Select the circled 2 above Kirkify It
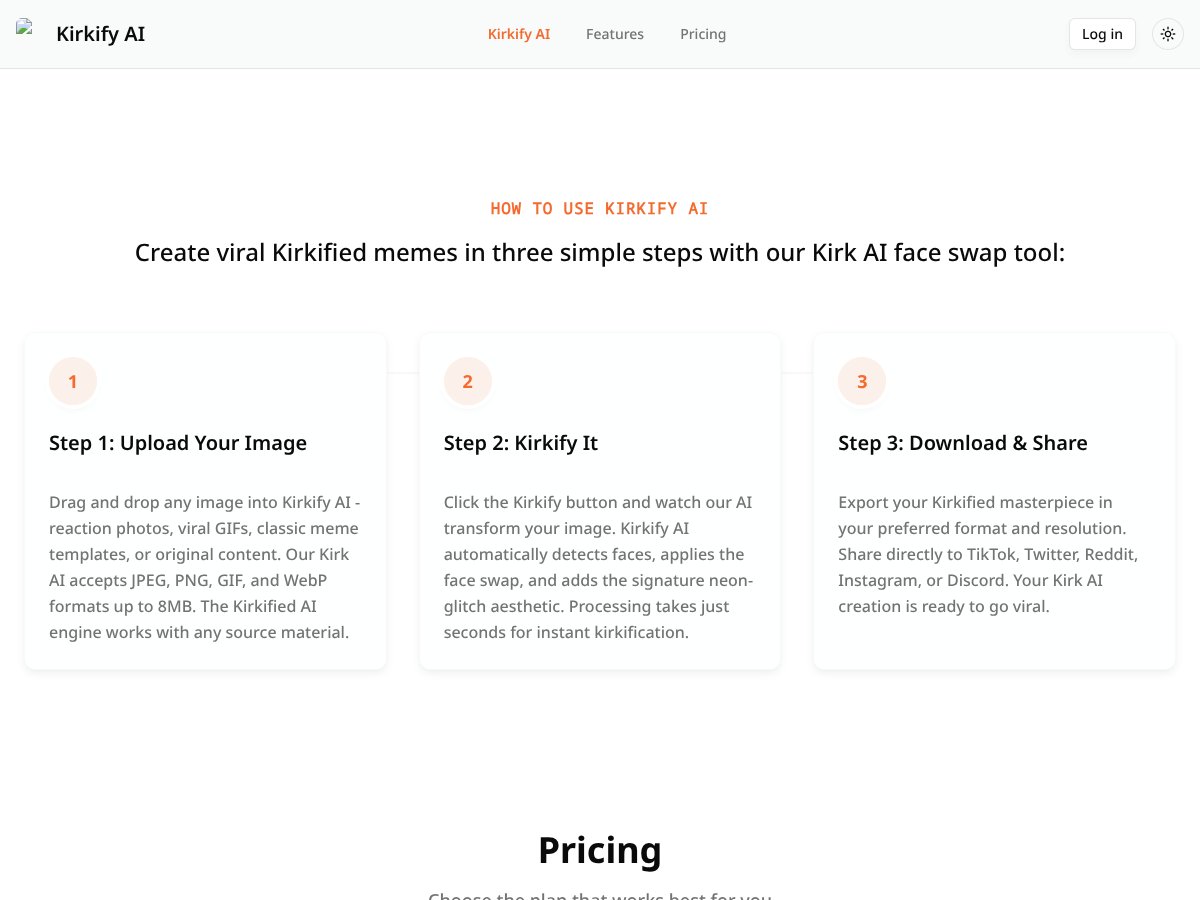The image size is (1200, 900). tap(467, 381)
